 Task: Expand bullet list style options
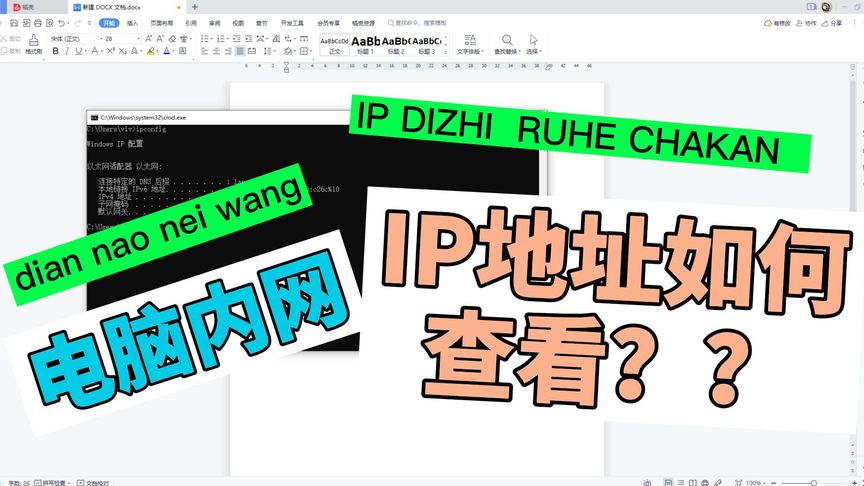point(210,39)
